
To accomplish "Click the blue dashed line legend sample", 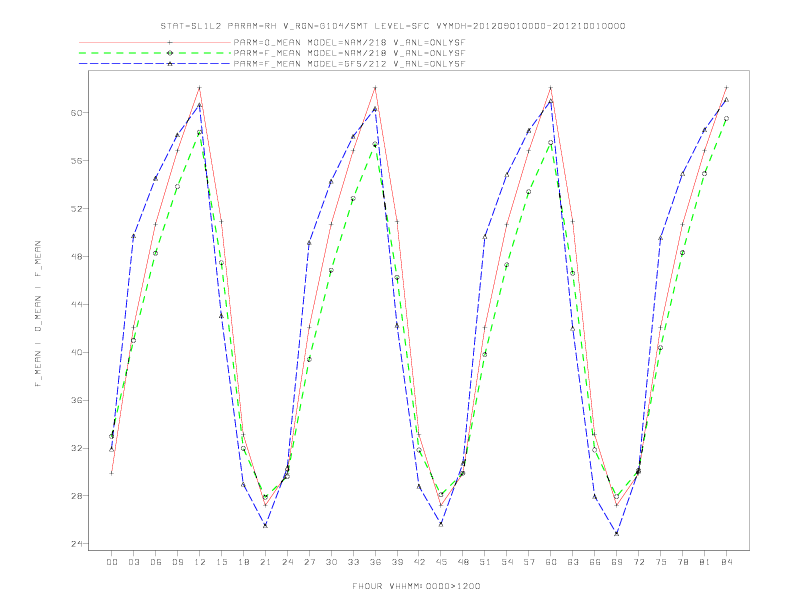I will 155,64.
